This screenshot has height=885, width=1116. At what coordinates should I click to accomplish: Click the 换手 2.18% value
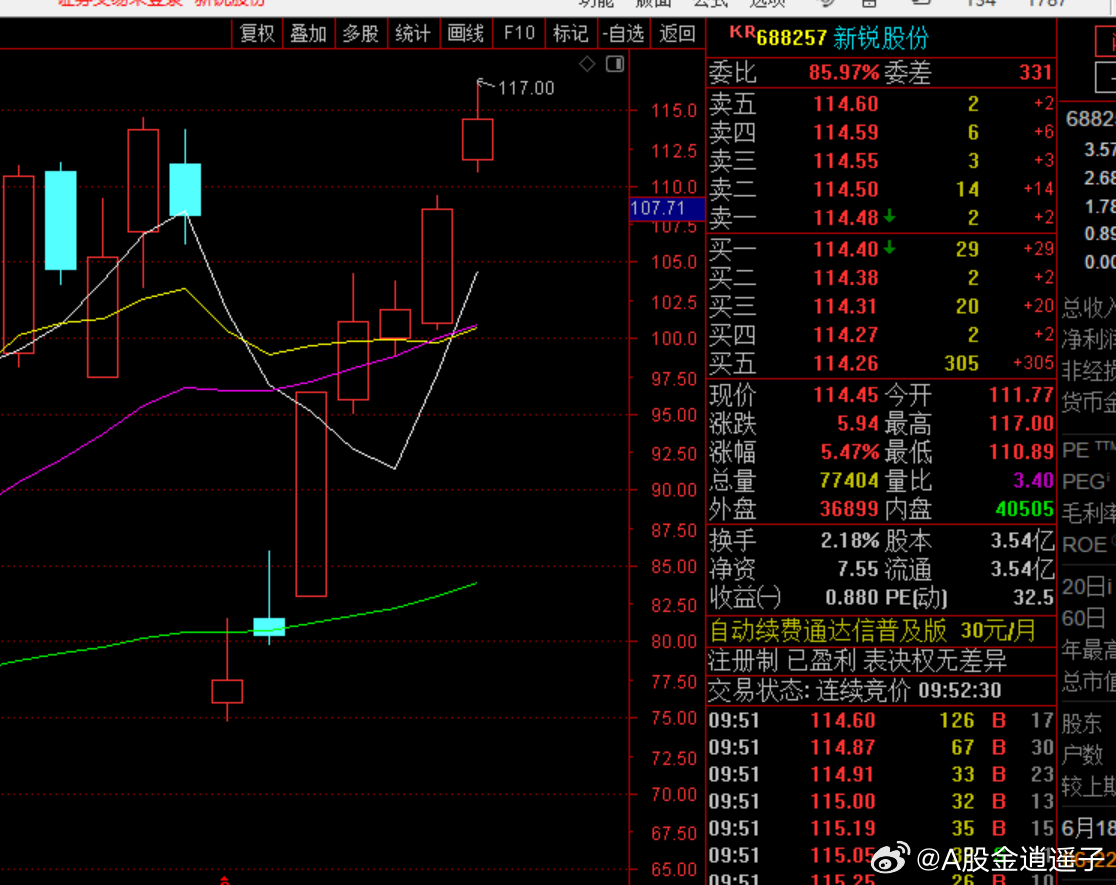(x=850, y=540)
